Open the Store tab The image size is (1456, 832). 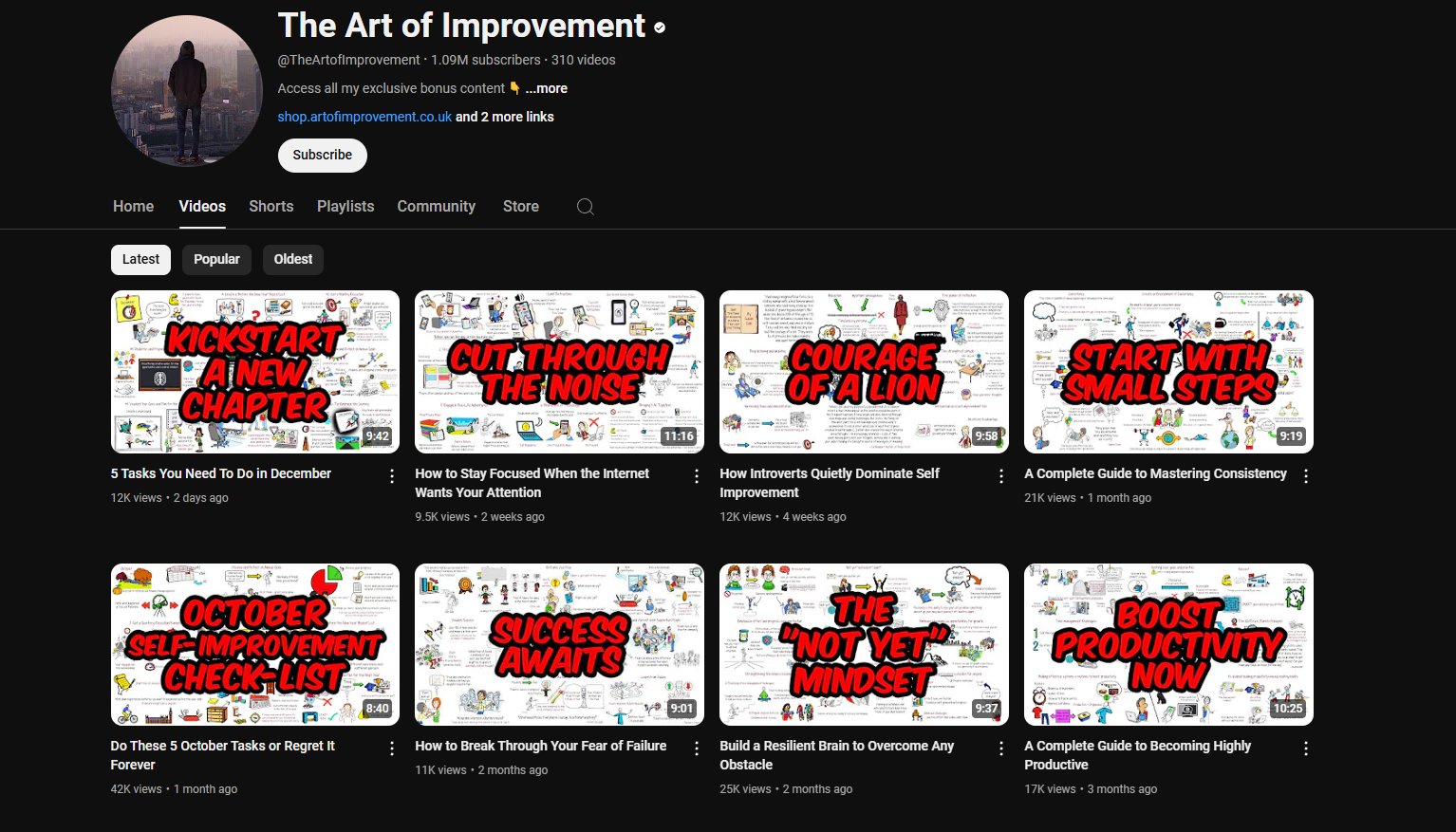[521, 206]
